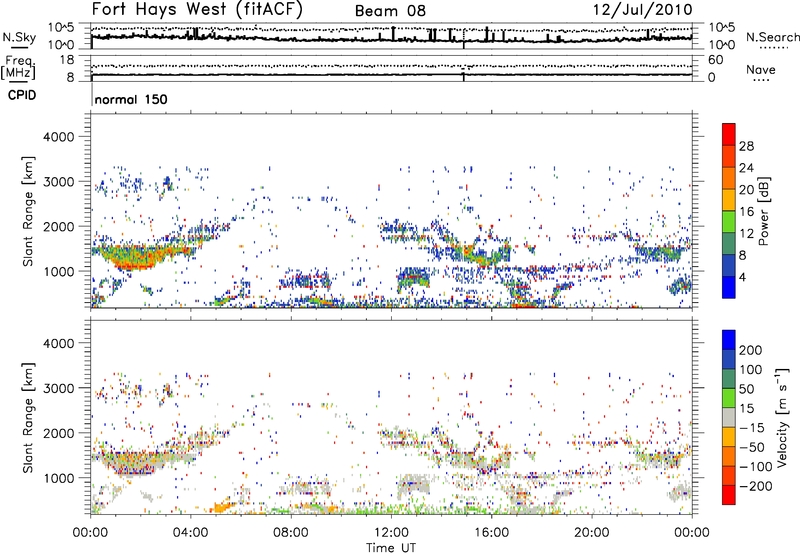The width and height of the screenshot is (800, 554).
Task: Click the frequency '18' axis tick
Action: pos(67,60)
